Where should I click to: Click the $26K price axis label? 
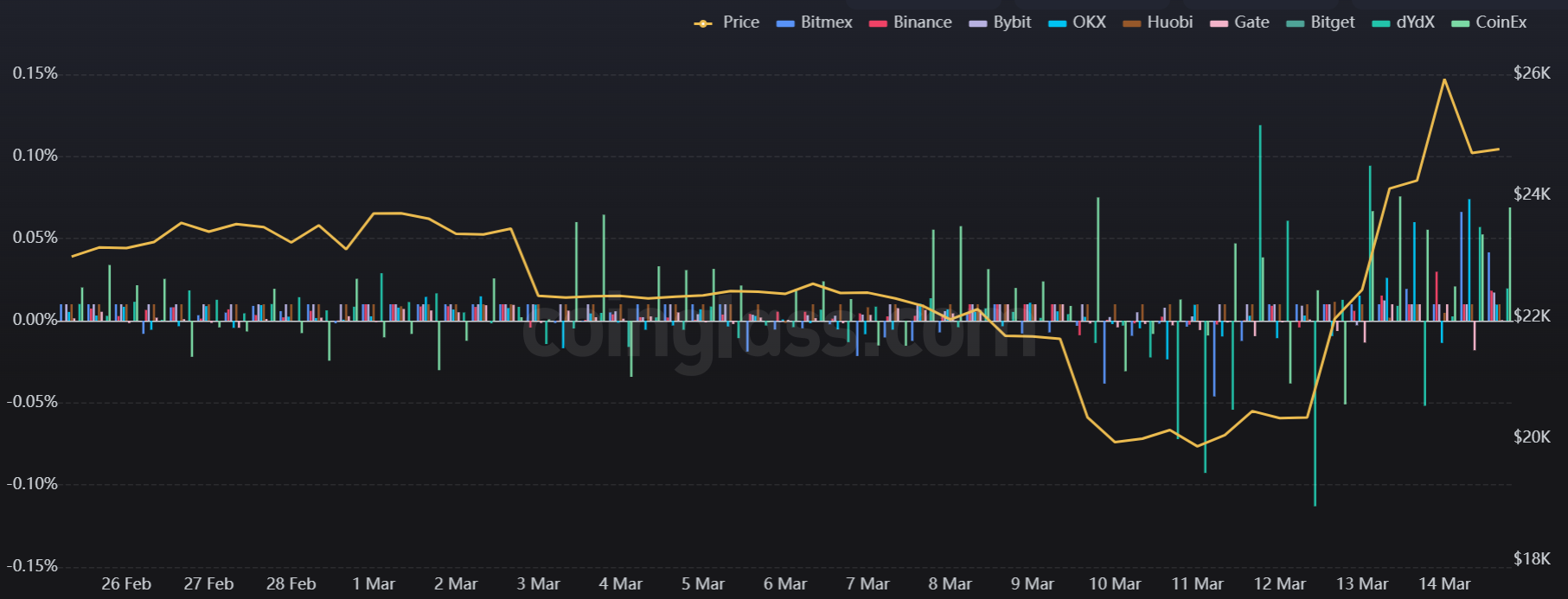[x=1532, y=73]
